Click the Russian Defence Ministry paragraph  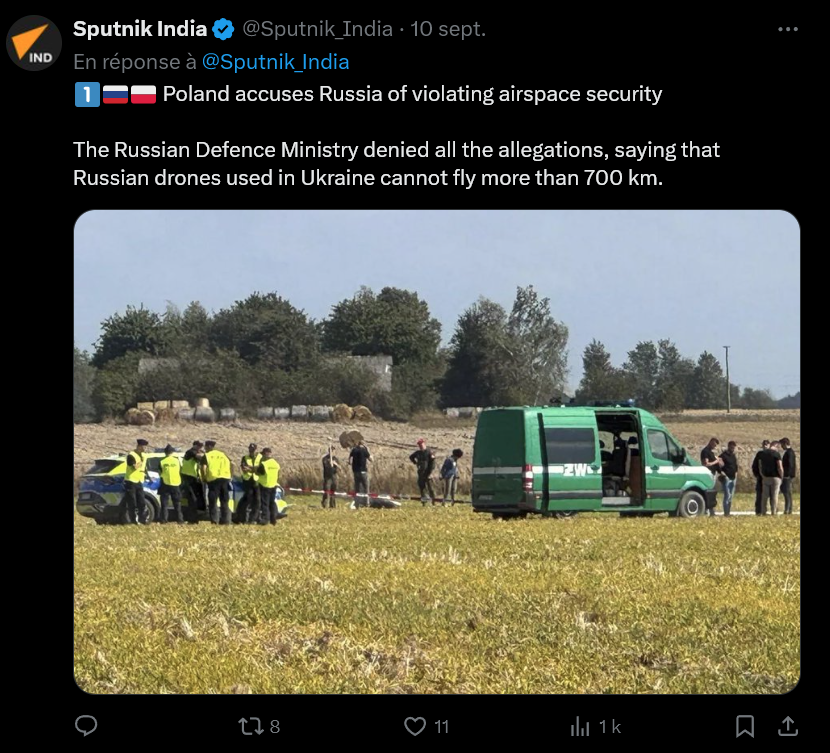click(396, 164)
